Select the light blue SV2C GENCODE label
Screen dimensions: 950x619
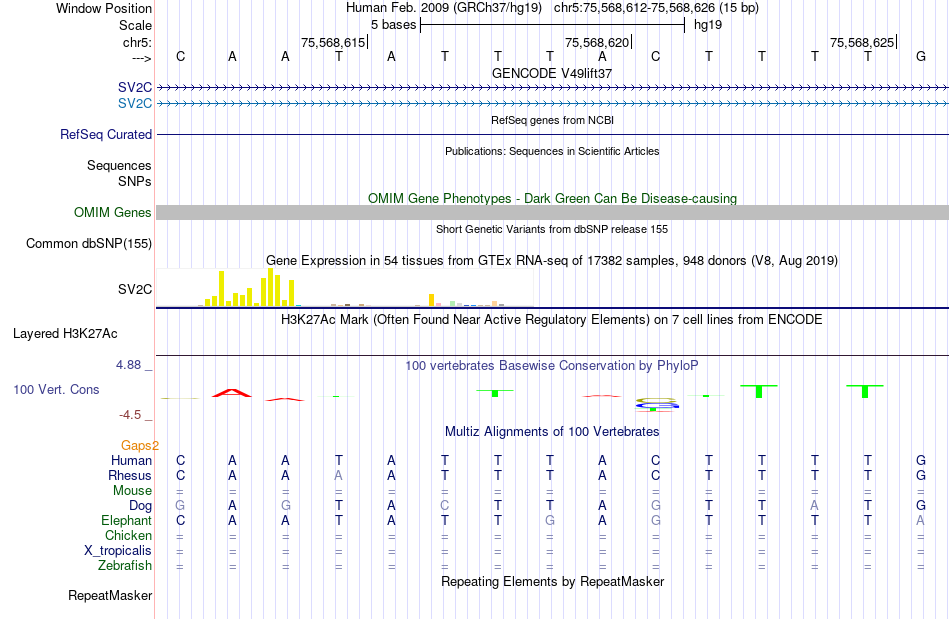[135, 104]
